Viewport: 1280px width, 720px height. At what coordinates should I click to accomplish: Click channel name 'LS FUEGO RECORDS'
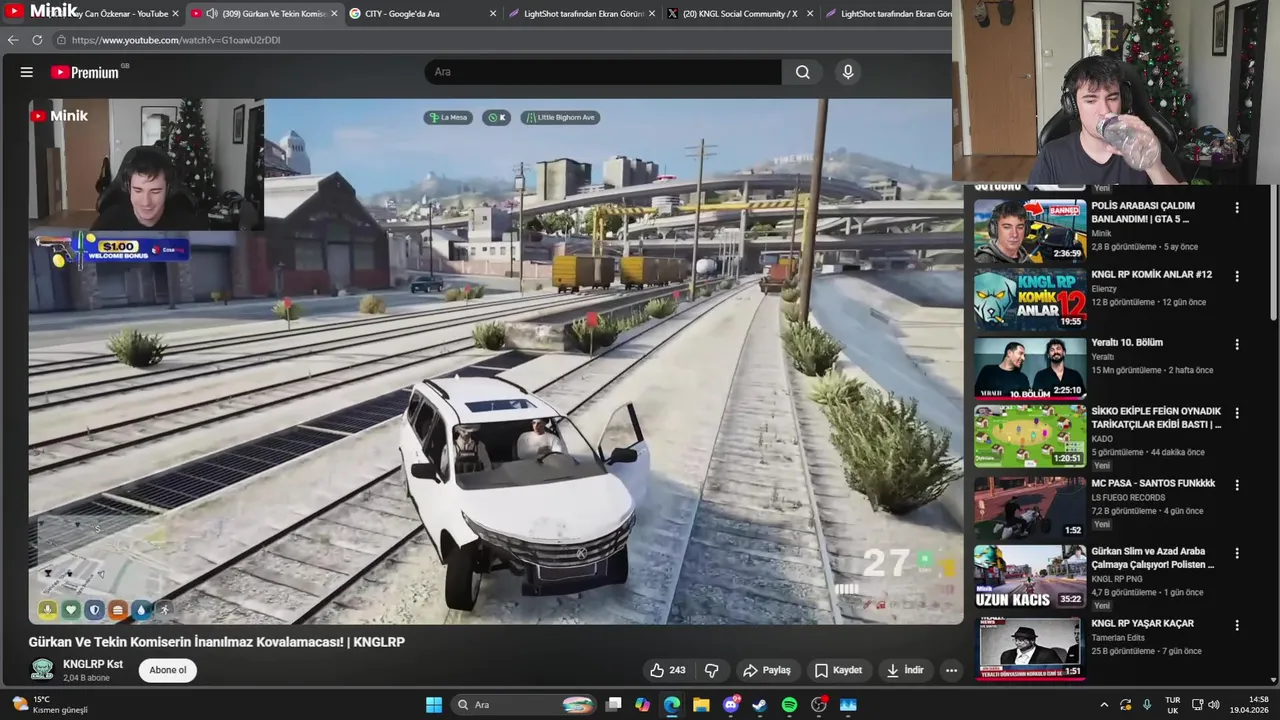(1128, 497)
